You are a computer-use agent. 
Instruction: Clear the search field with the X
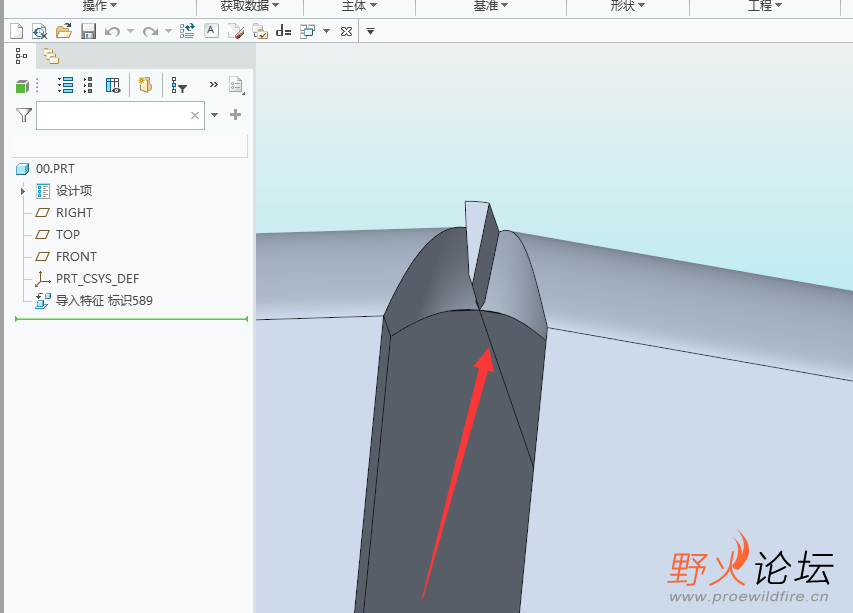[195, 115]
